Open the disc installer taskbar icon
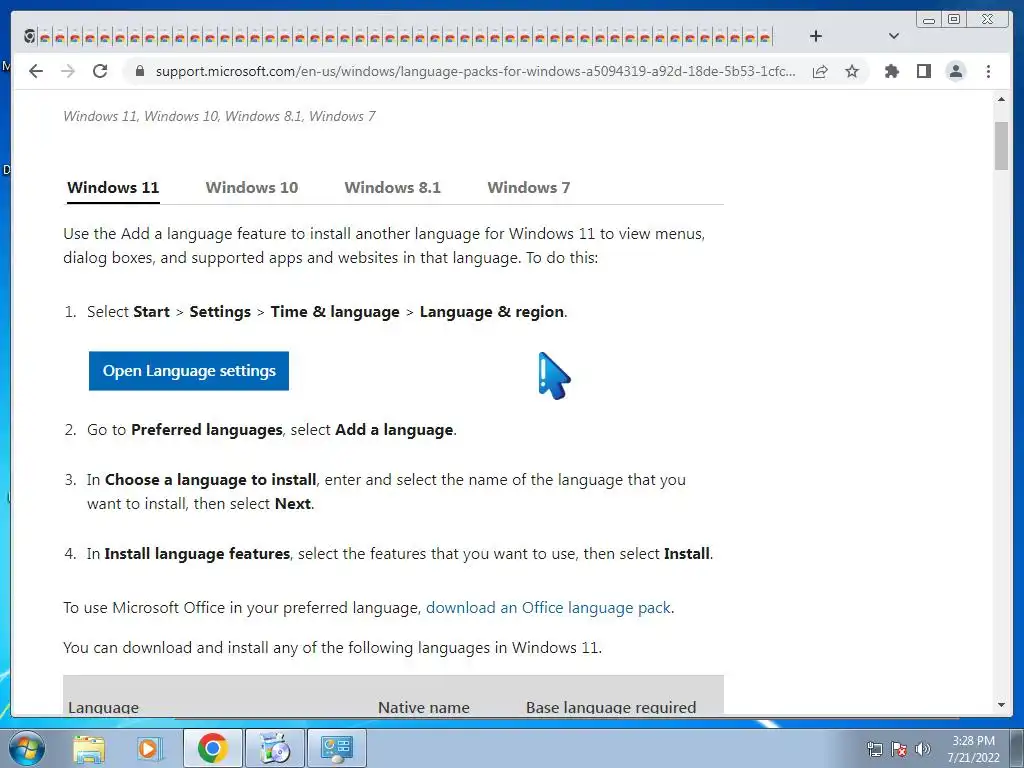Screen dimensions: 1024x768 pos(274,748)
